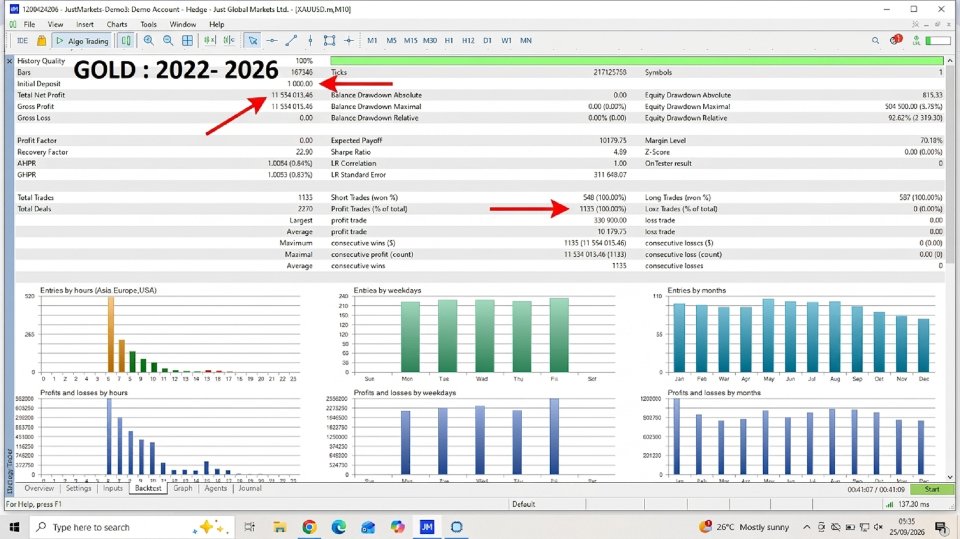
Task: Click the muted volume tray icon
Action: pos(879,527)
